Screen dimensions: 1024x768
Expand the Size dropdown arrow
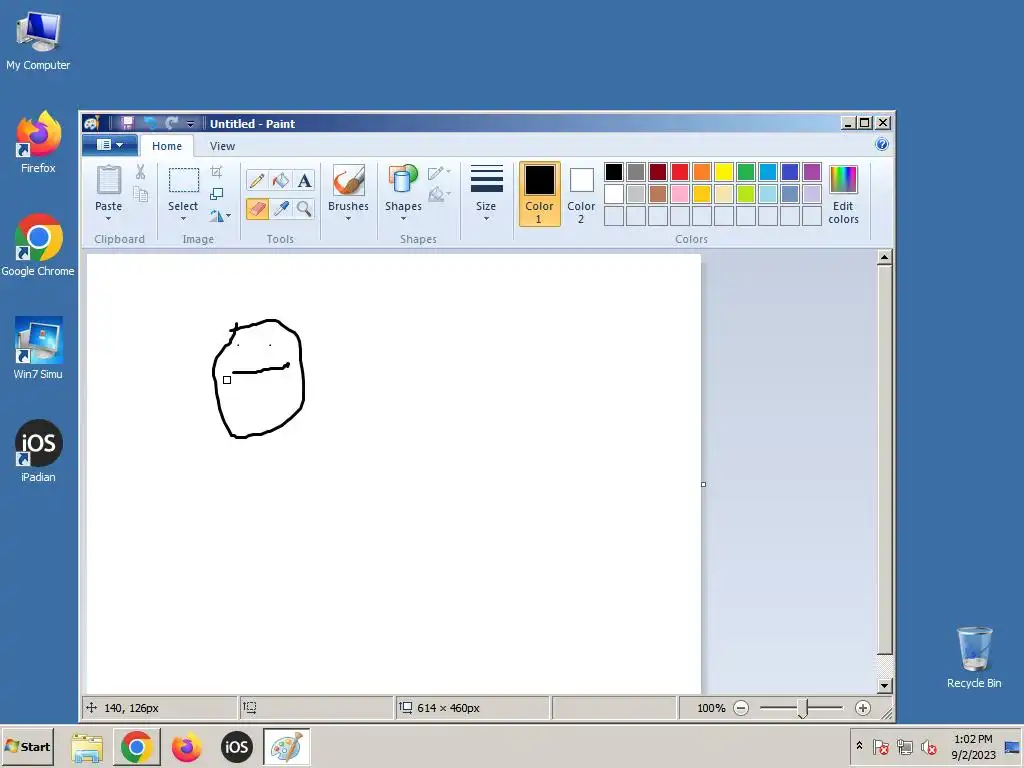point(487,219)
